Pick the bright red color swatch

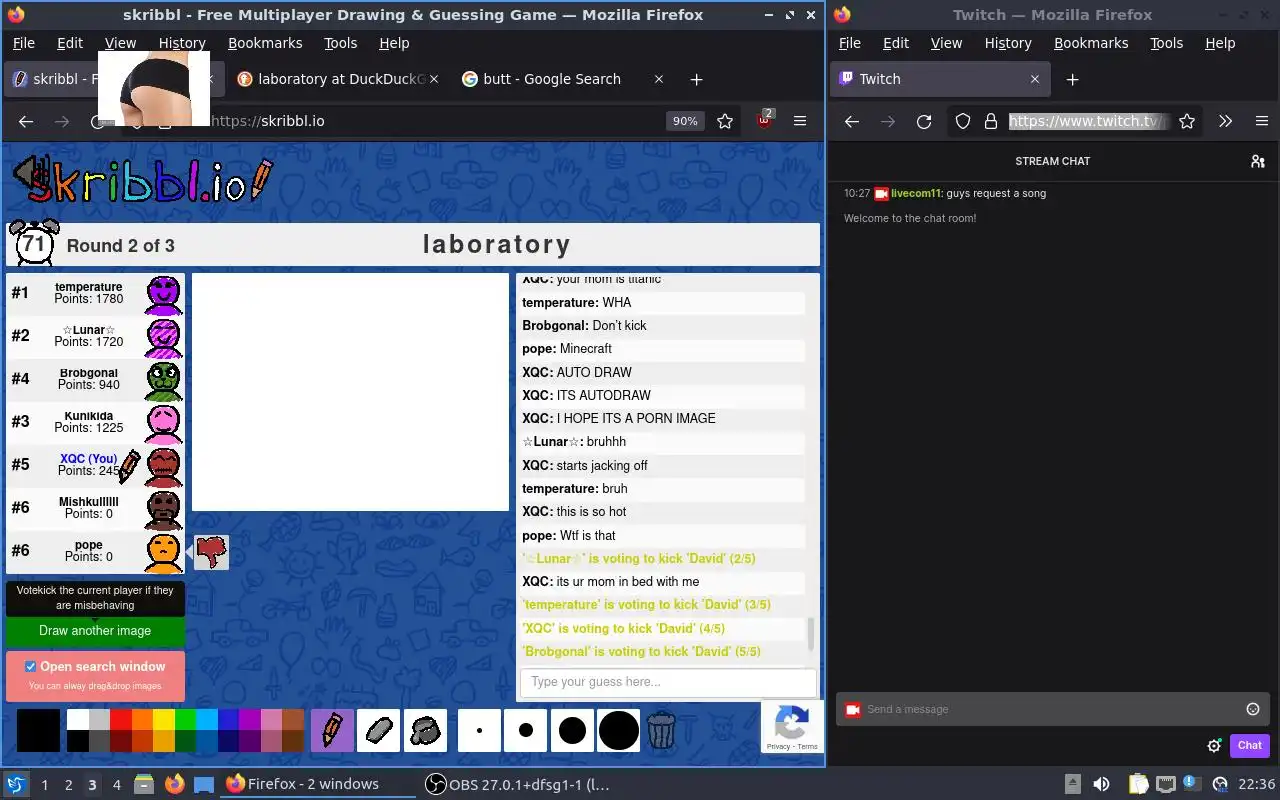tap(121, 720)
